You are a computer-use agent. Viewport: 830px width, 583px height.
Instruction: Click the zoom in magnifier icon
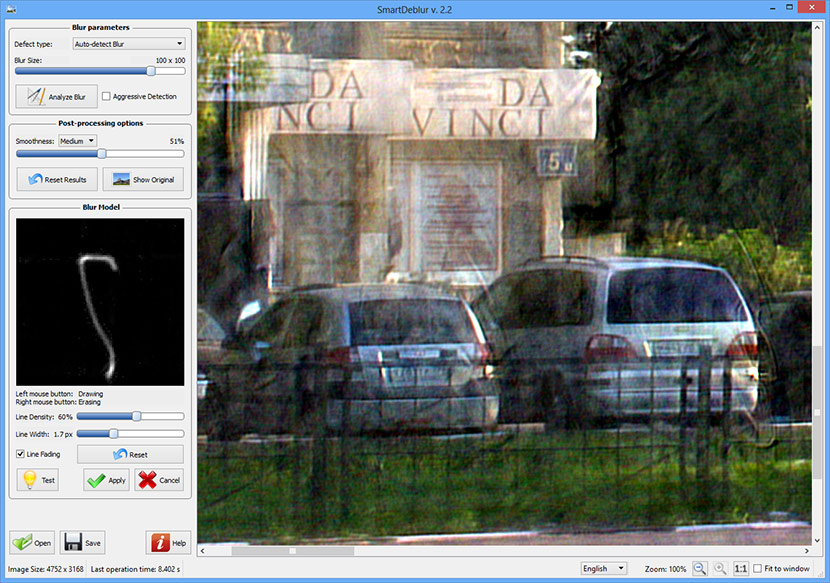click(x=720, y=569)
